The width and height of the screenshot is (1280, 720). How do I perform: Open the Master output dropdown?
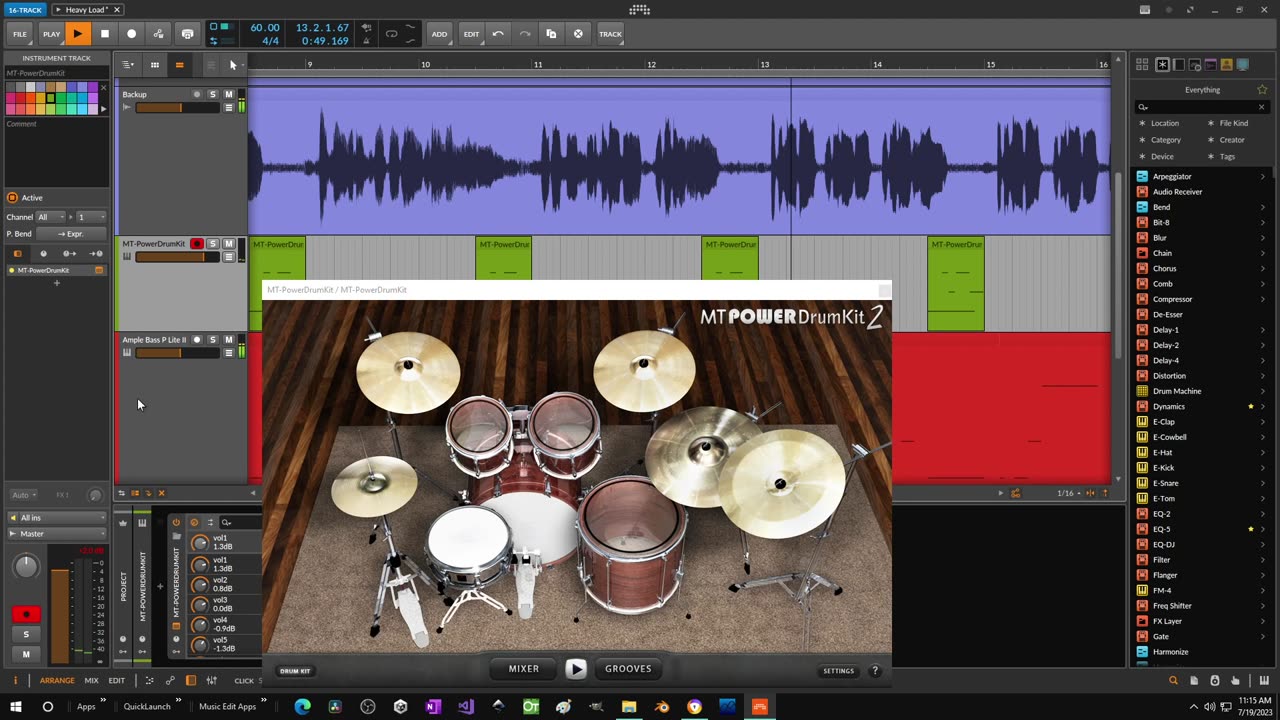(56, 534)
